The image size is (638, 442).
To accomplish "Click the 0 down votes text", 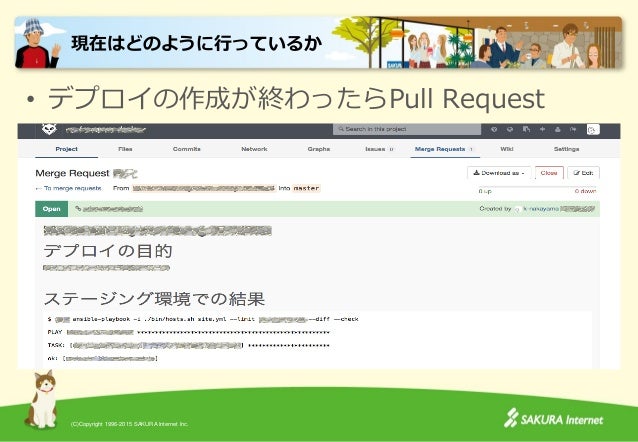I will pos(586,191).
